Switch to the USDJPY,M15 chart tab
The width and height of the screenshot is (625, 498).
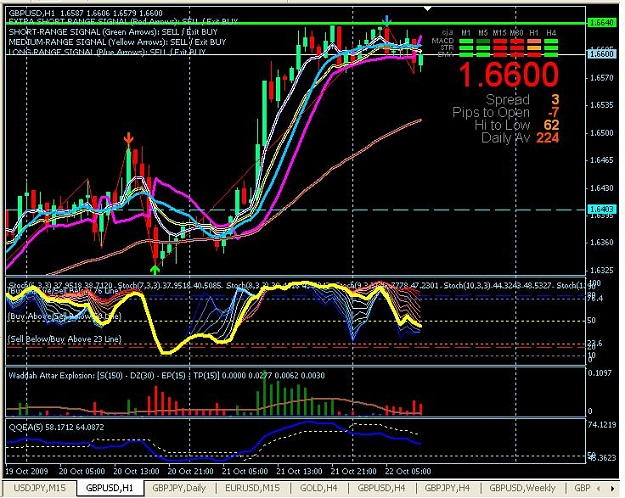38,488
